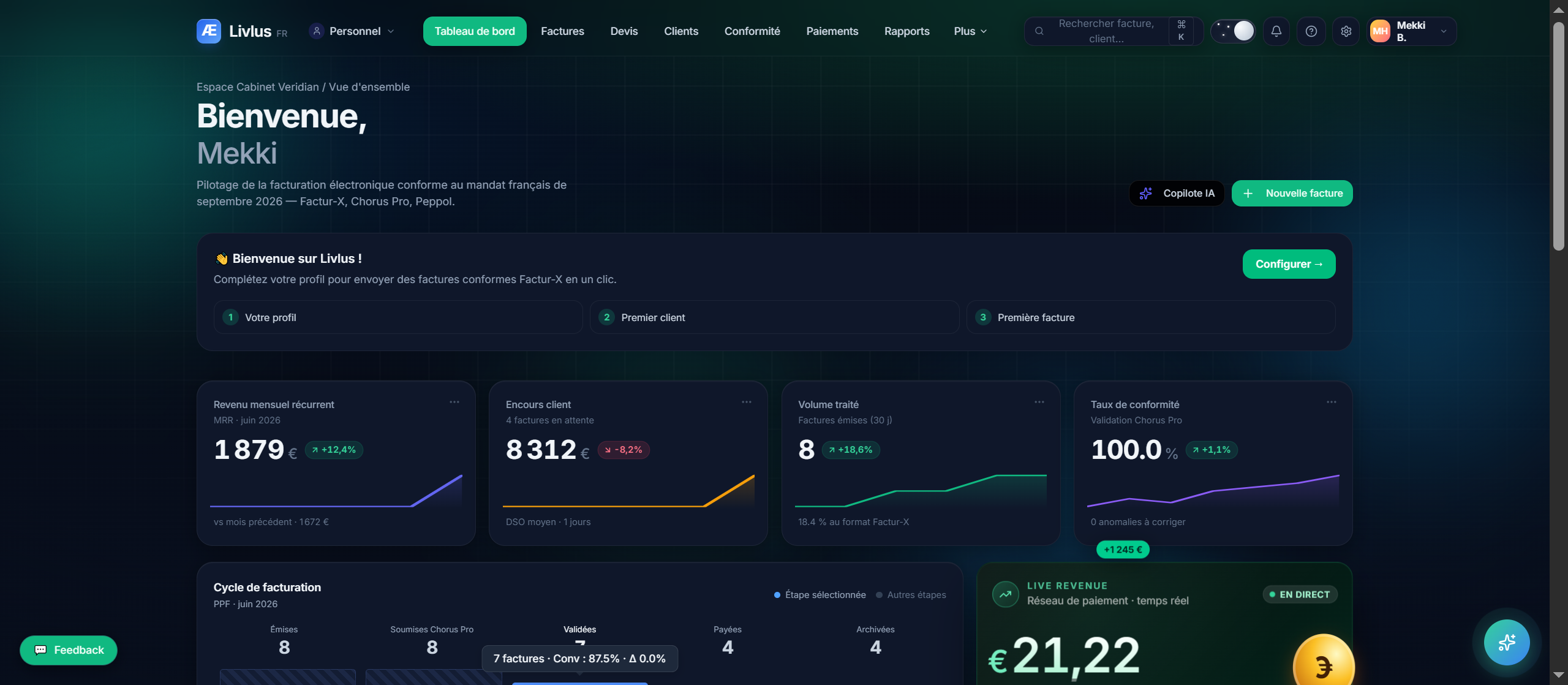1568x685 pixels.
Task: Click the breadcrumb Espace Cabinet Veridian / Vue d'ensemble
Action: pyautogui.click(x=303, y=87)
